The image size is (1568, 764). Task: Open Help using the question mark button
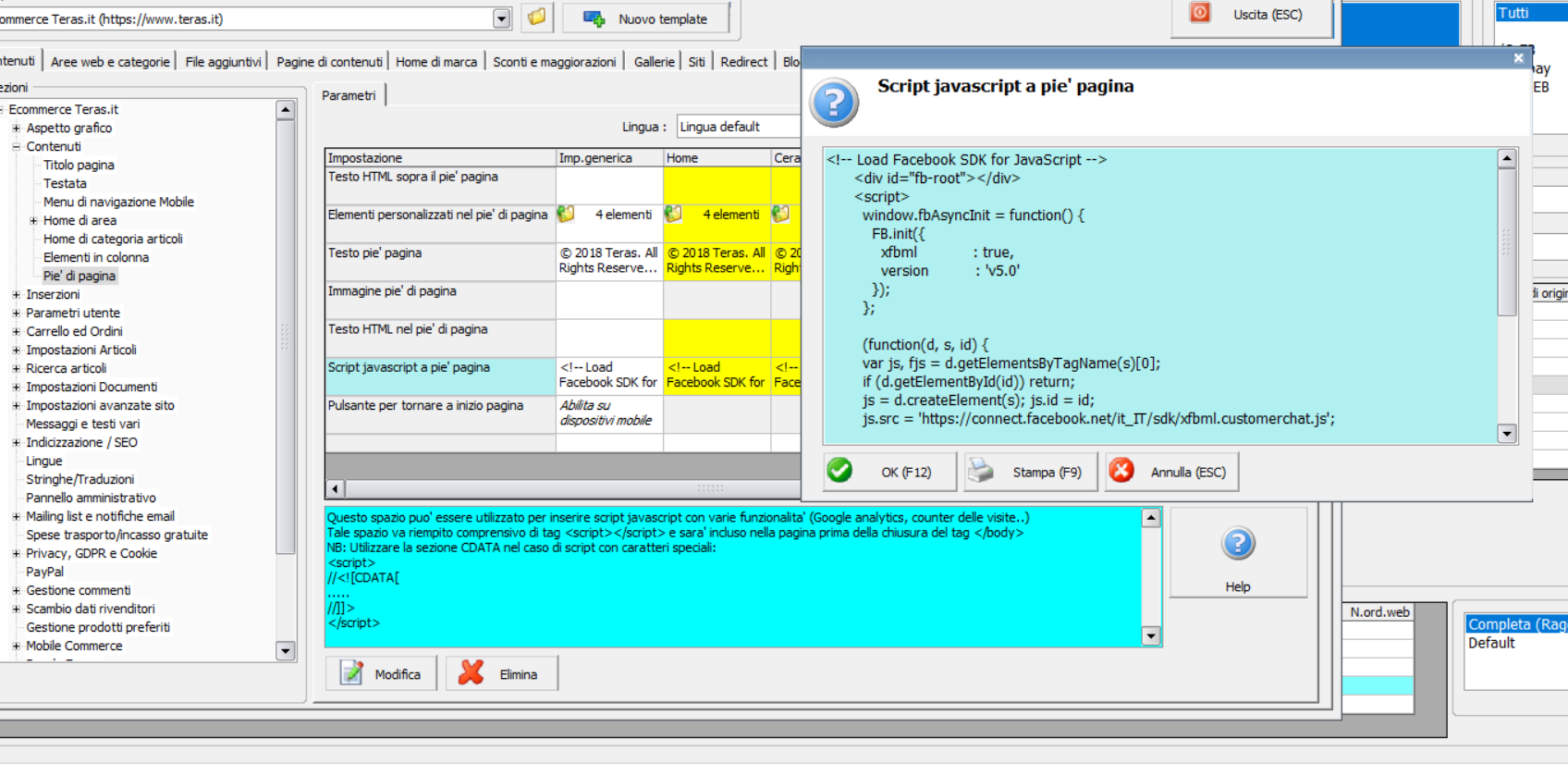click(1238, 552)
